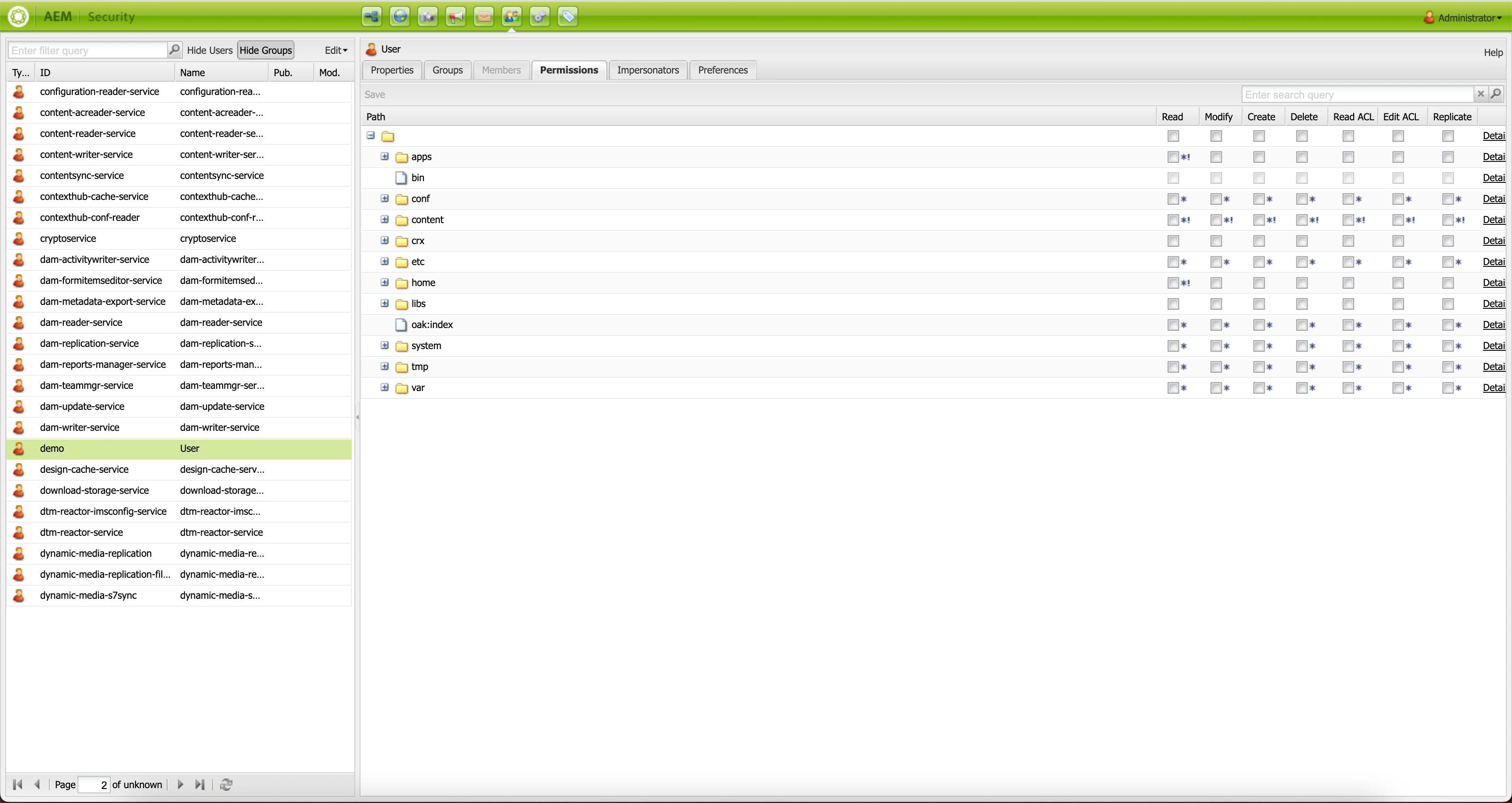Collapse the root folder tree node
Viewport: 1512px width, 803px height.
pyautogui.click(x=371, y=136)
